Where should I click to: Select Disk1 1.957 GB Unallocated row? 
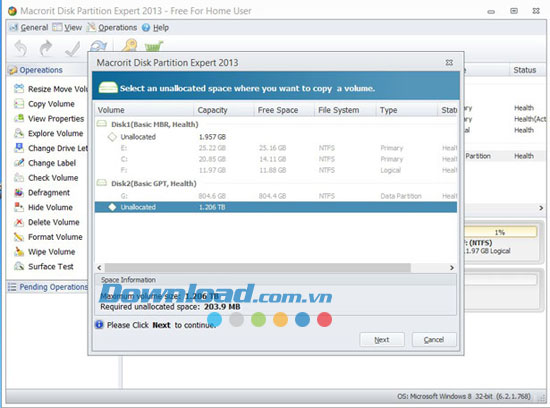[x=276, y=137]
